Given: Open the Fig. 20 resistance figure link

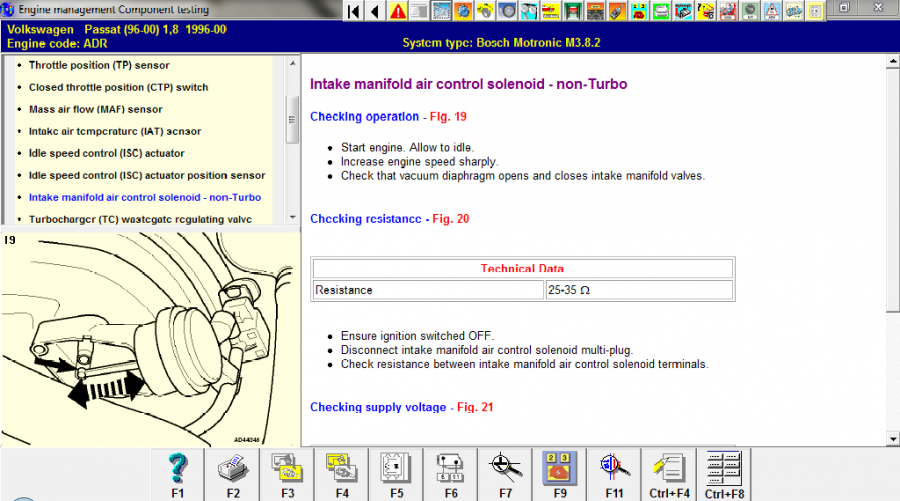Looking at the screenshot, I should click(x=451, y=219).
